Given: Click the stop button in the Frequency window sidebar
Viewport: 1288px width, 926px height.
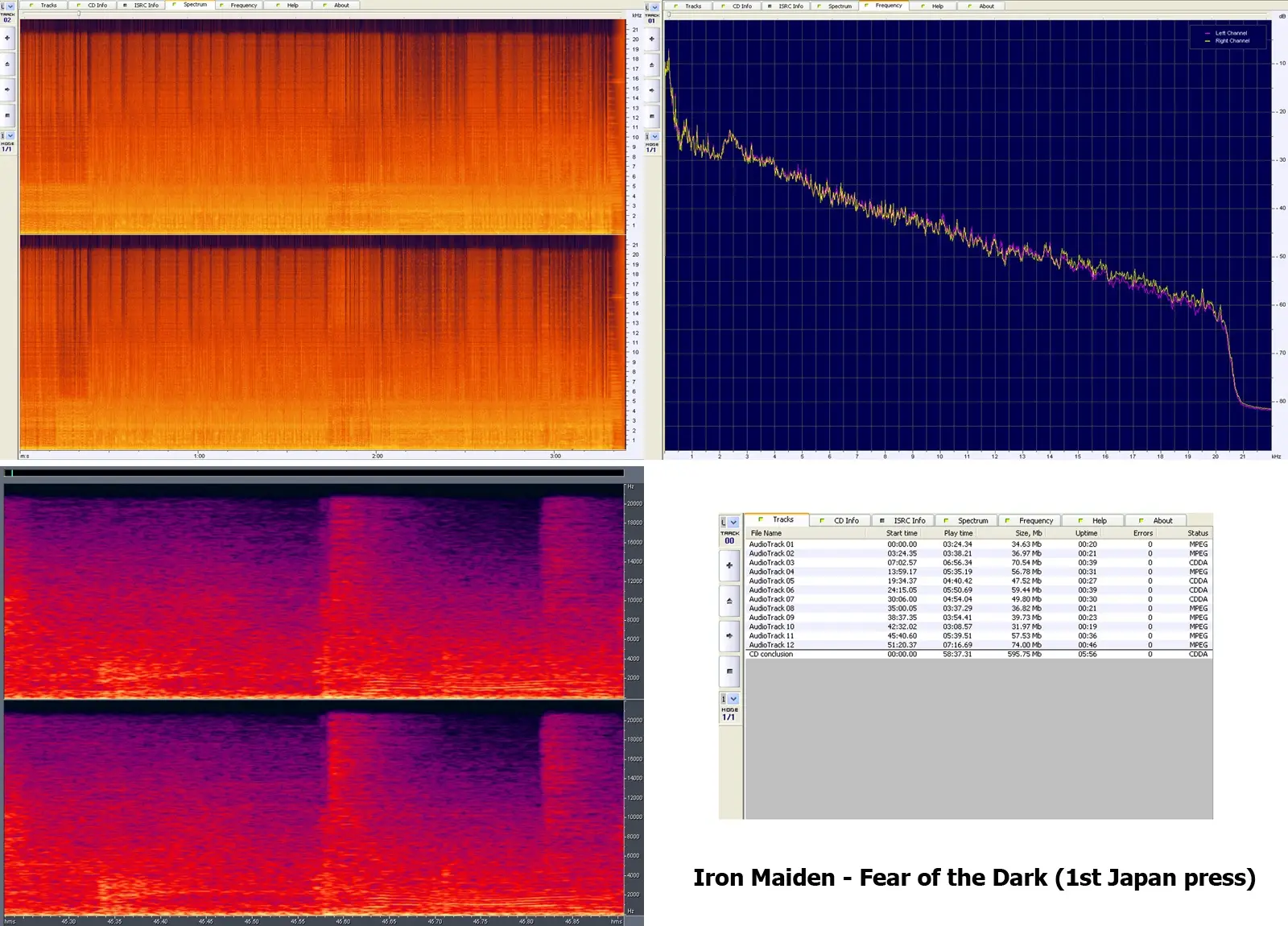Looking at the screenshot, I should 651,116.
